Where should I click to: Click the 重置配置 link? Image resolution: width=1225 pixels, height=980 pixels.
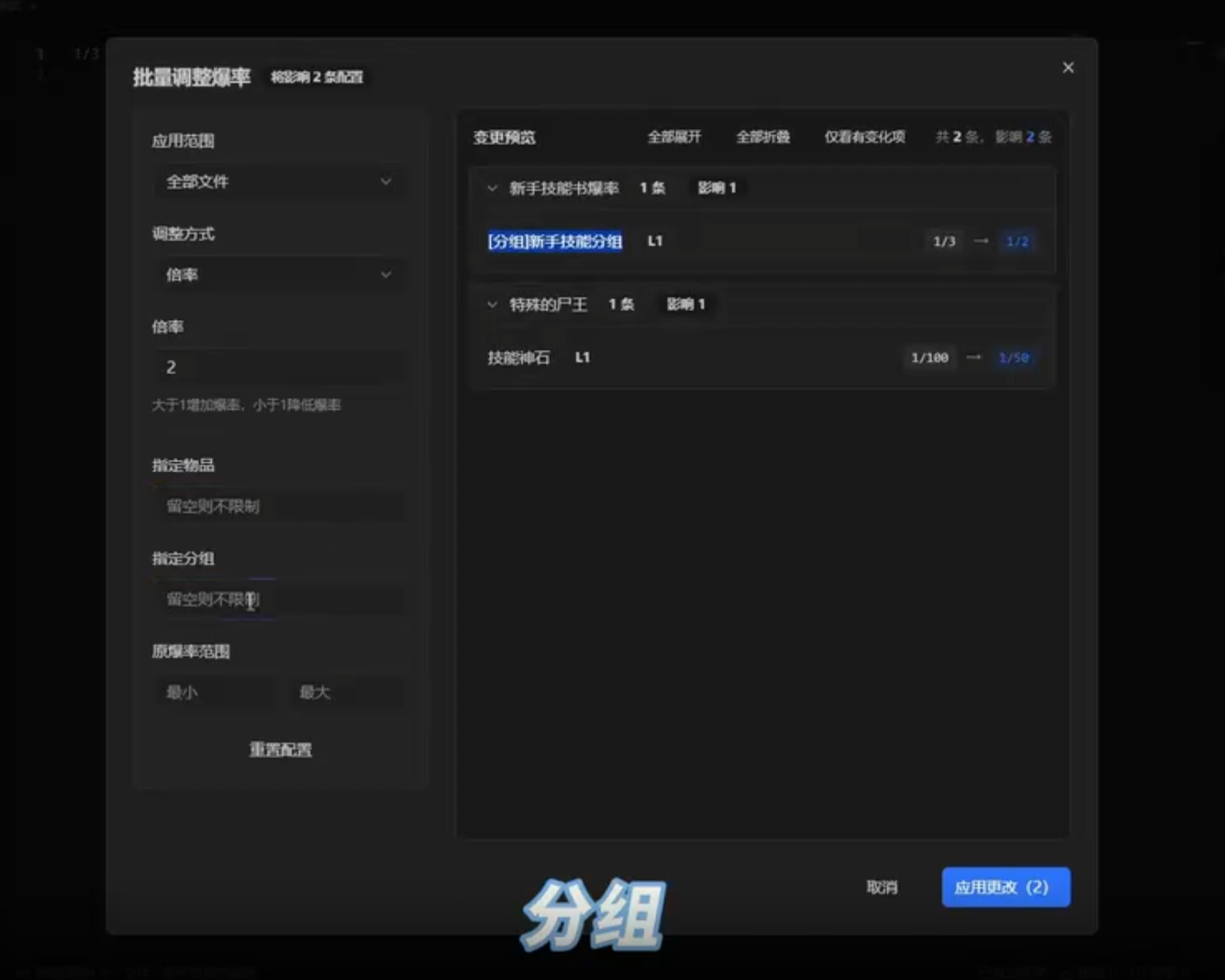280,749
